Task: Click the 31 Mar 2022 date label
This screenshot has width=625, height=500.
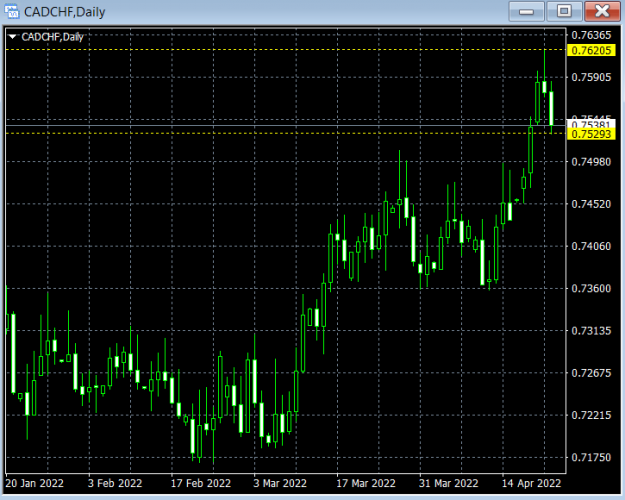Action: tap(448, 483)
